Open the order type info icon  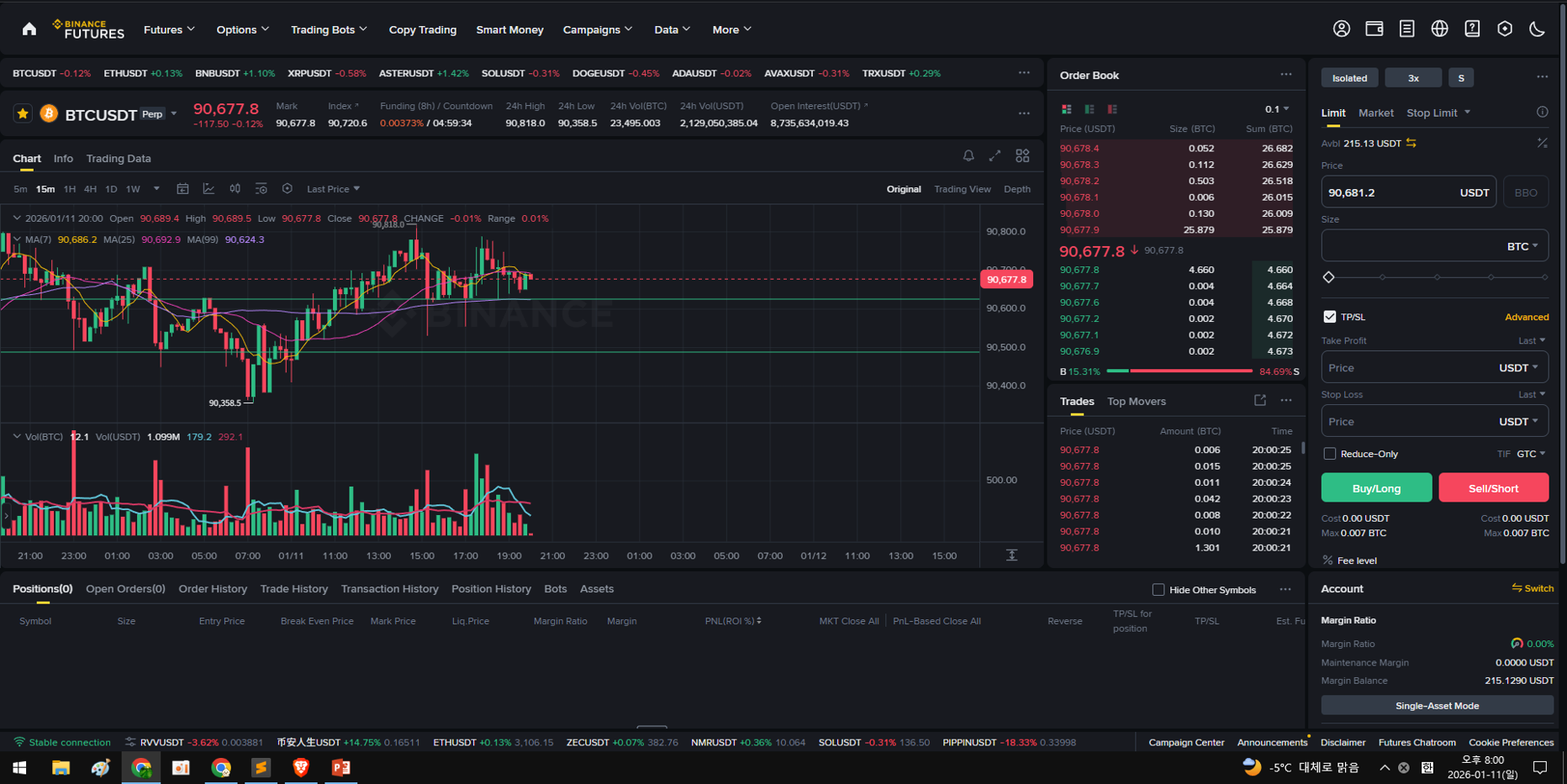tap(1542, 112)
